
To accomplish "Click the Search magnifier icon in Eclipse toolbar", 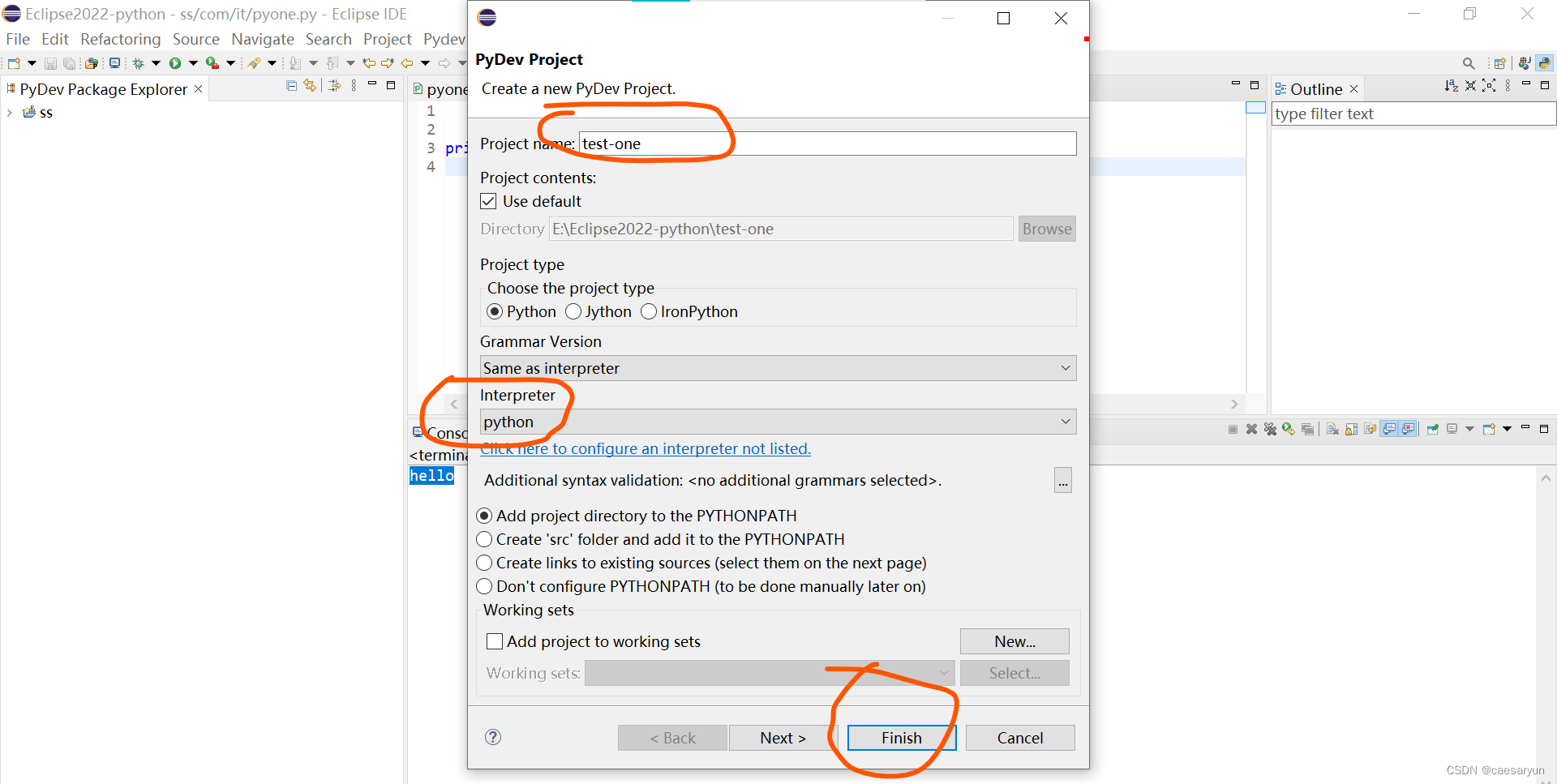I will (1469, 63).
